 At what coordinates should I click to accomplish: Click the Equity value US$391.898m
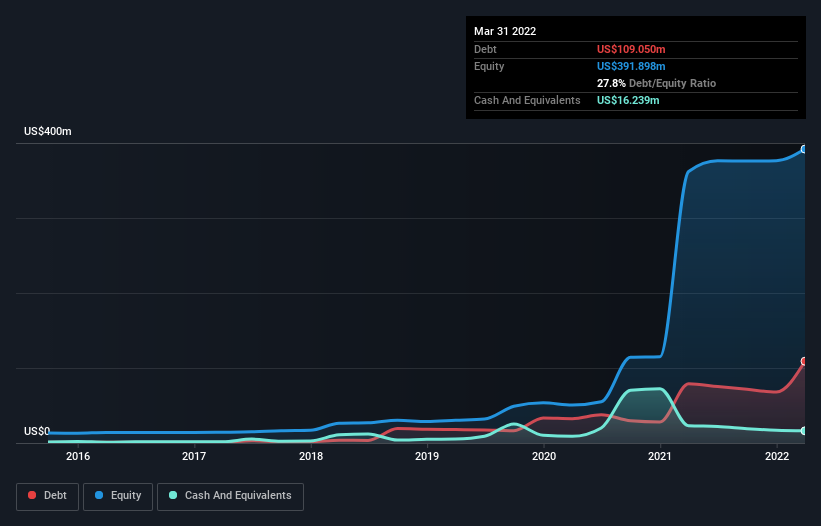[x=631, y=66]
